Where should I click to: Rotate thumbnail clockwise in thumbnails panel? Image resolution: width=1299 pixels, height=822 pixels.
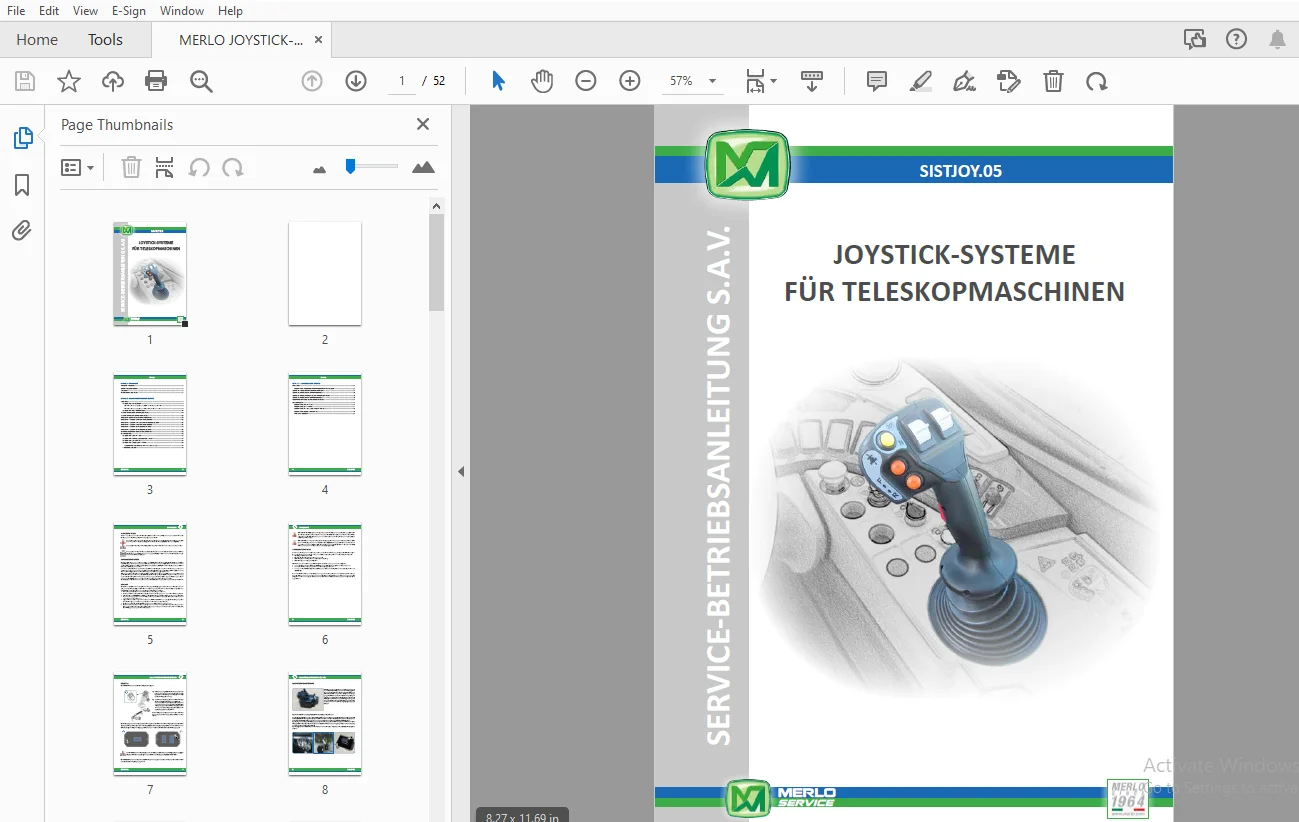pyautogui.click(x=233, y=167)
